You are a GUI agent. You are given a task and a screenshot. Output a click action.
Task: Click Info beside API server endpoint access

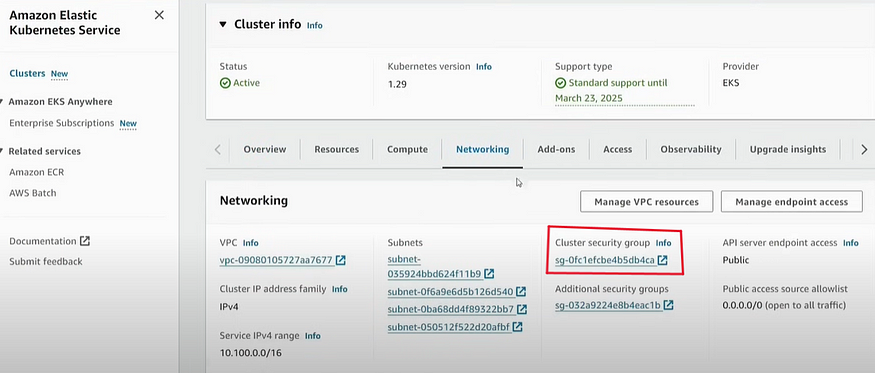pyautogui.click(x=851, y=243)
